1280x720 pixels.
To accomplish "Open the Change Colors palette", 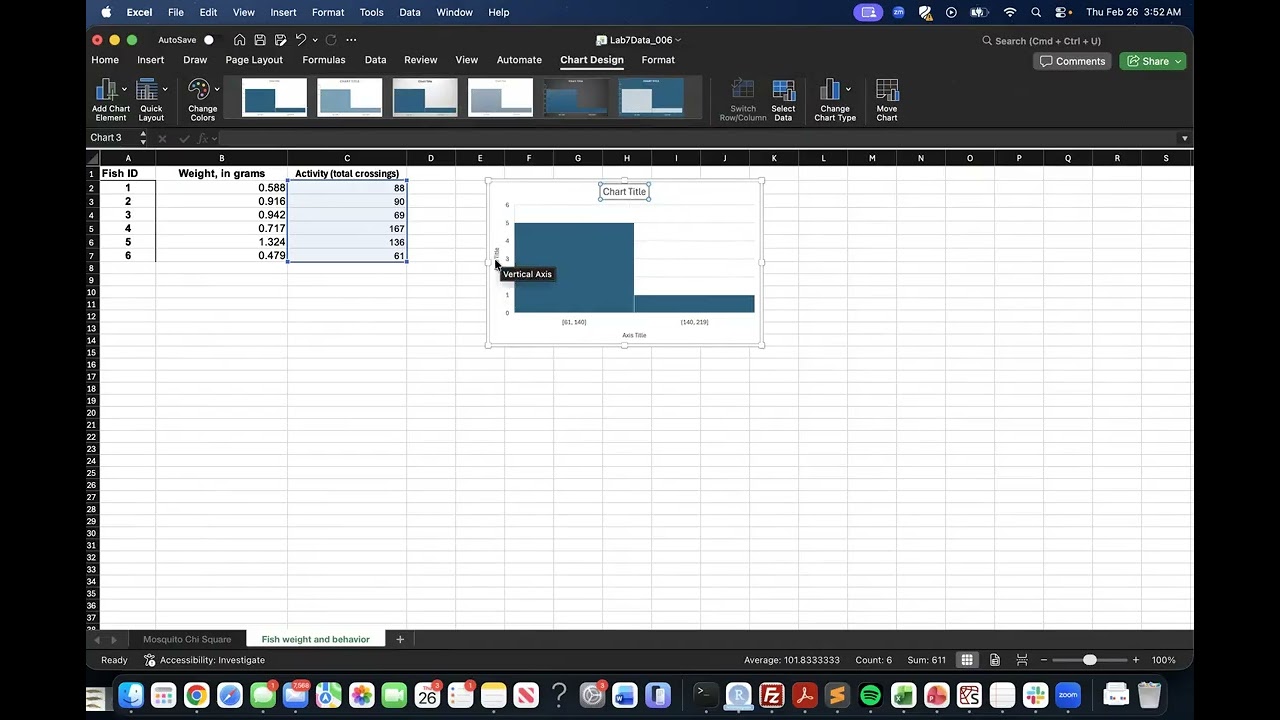I will pyautogui.click(x=202, y=100).
